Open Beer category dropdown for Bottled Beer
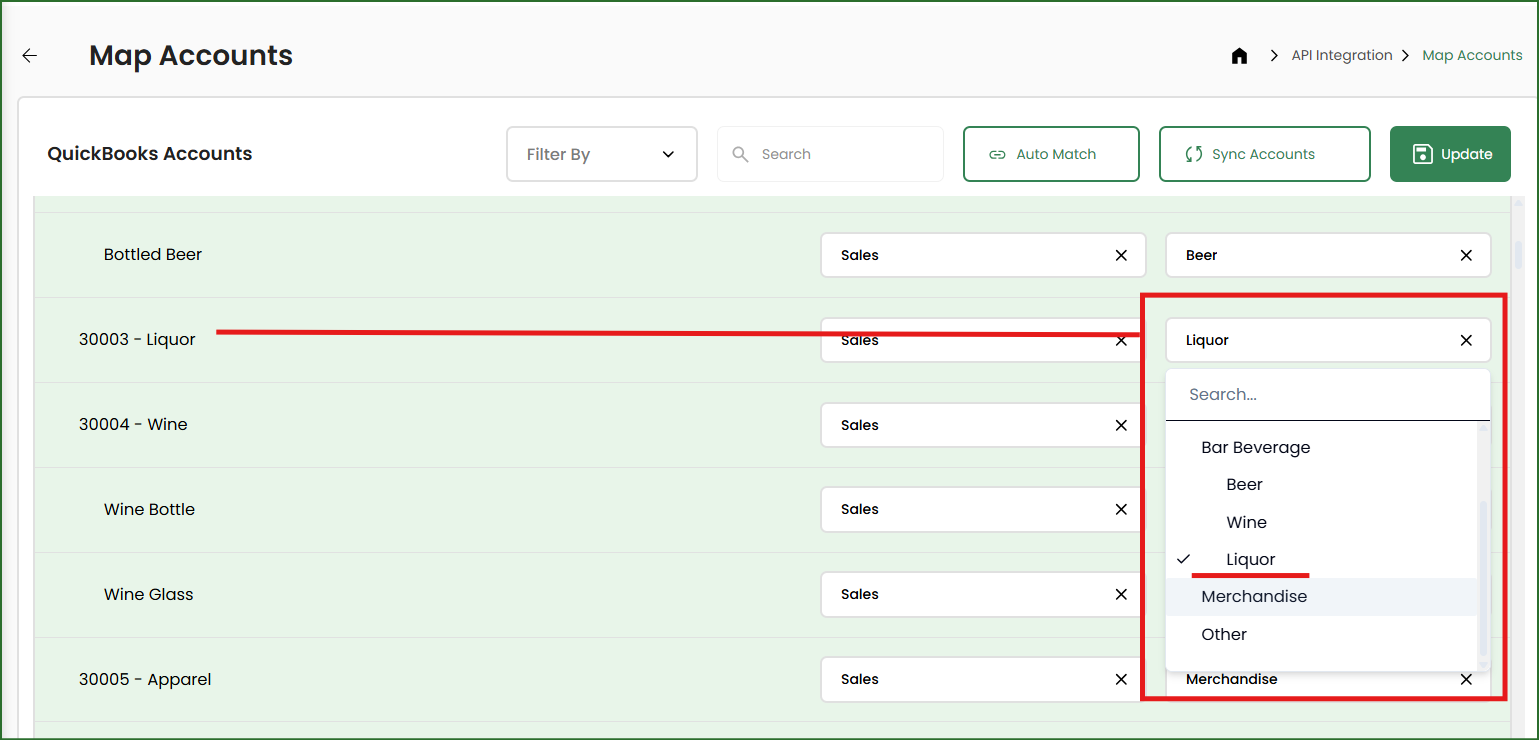 click(1328, 256)
